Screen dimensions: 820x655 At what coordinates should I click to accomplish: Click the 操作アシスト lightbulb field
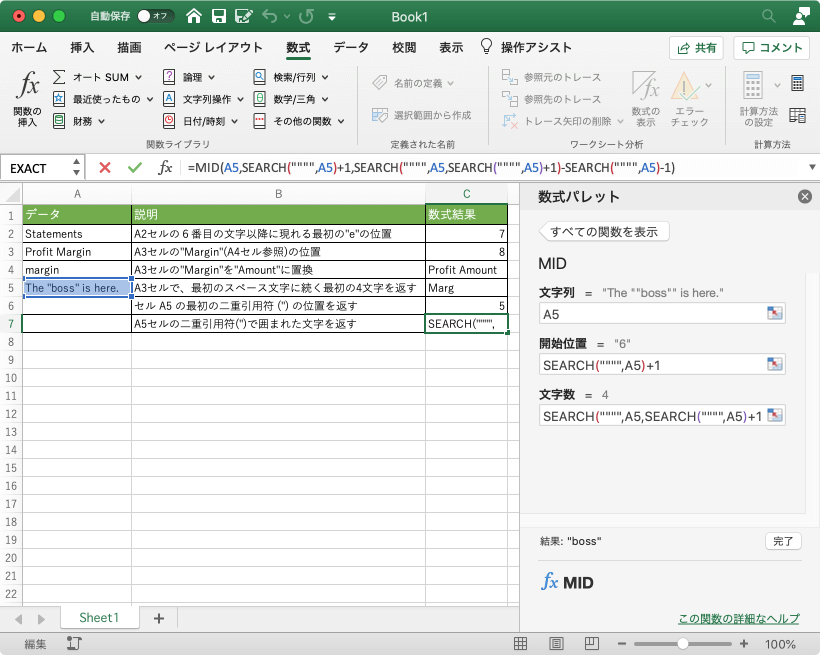[x=526, y=48]
